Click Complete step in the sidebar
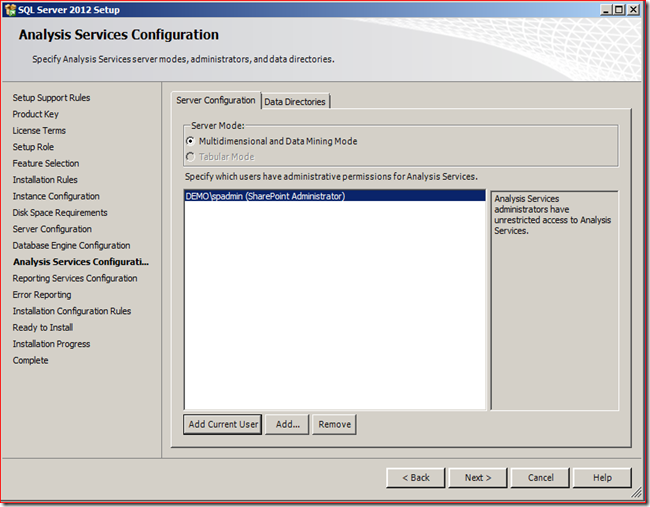This screenshot has height=507, width=650. (30, 361)
